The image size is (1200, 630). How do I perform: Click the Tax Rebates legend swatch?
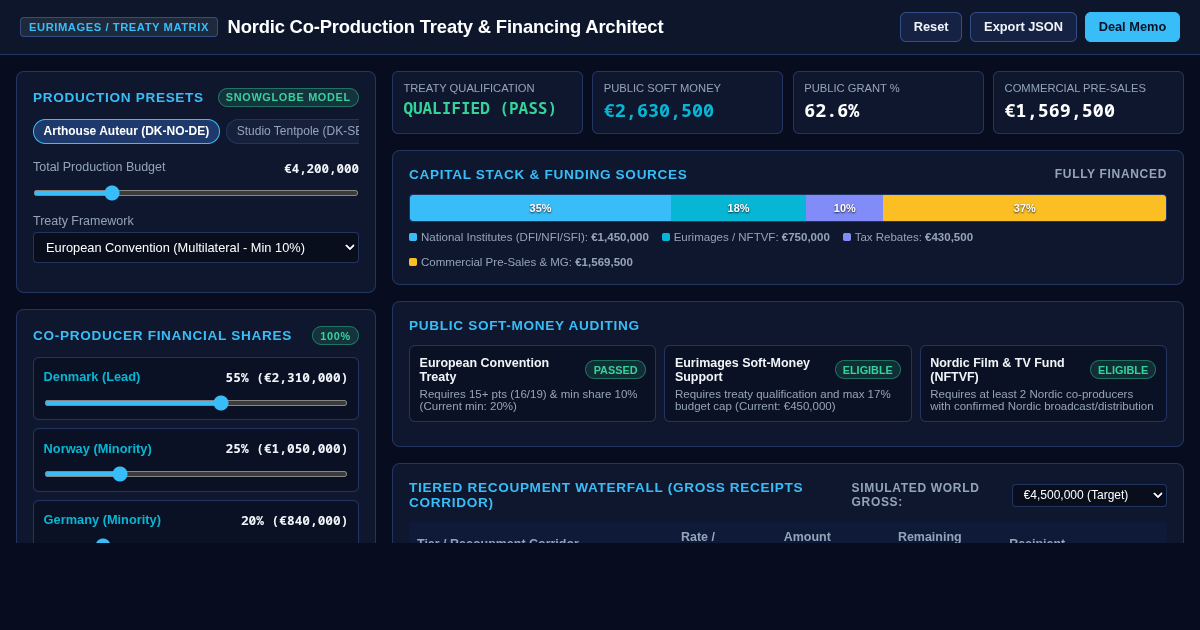847,237
